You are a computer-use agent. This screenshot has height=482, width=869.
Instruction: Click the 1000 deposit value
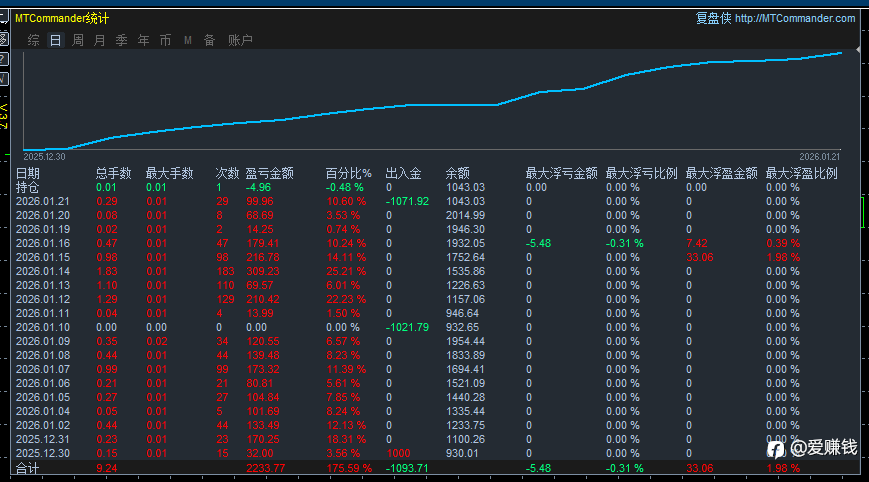(398, 453)
